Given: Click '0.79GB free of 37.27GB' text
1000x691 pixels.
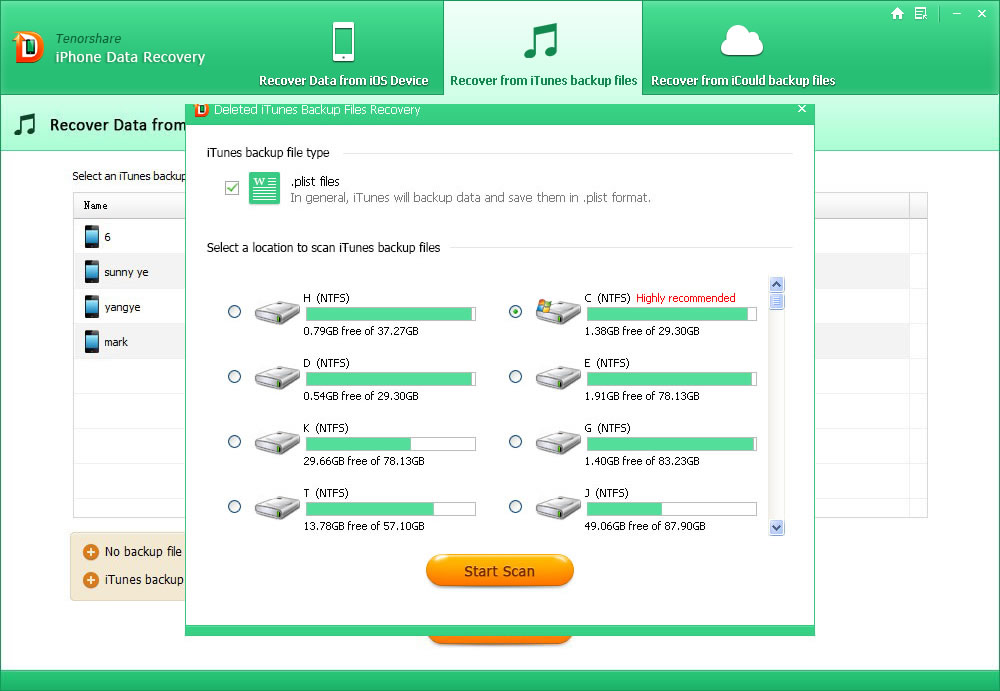Looking at the screenshot, I should pyautogui.click(x=361, y=331).
